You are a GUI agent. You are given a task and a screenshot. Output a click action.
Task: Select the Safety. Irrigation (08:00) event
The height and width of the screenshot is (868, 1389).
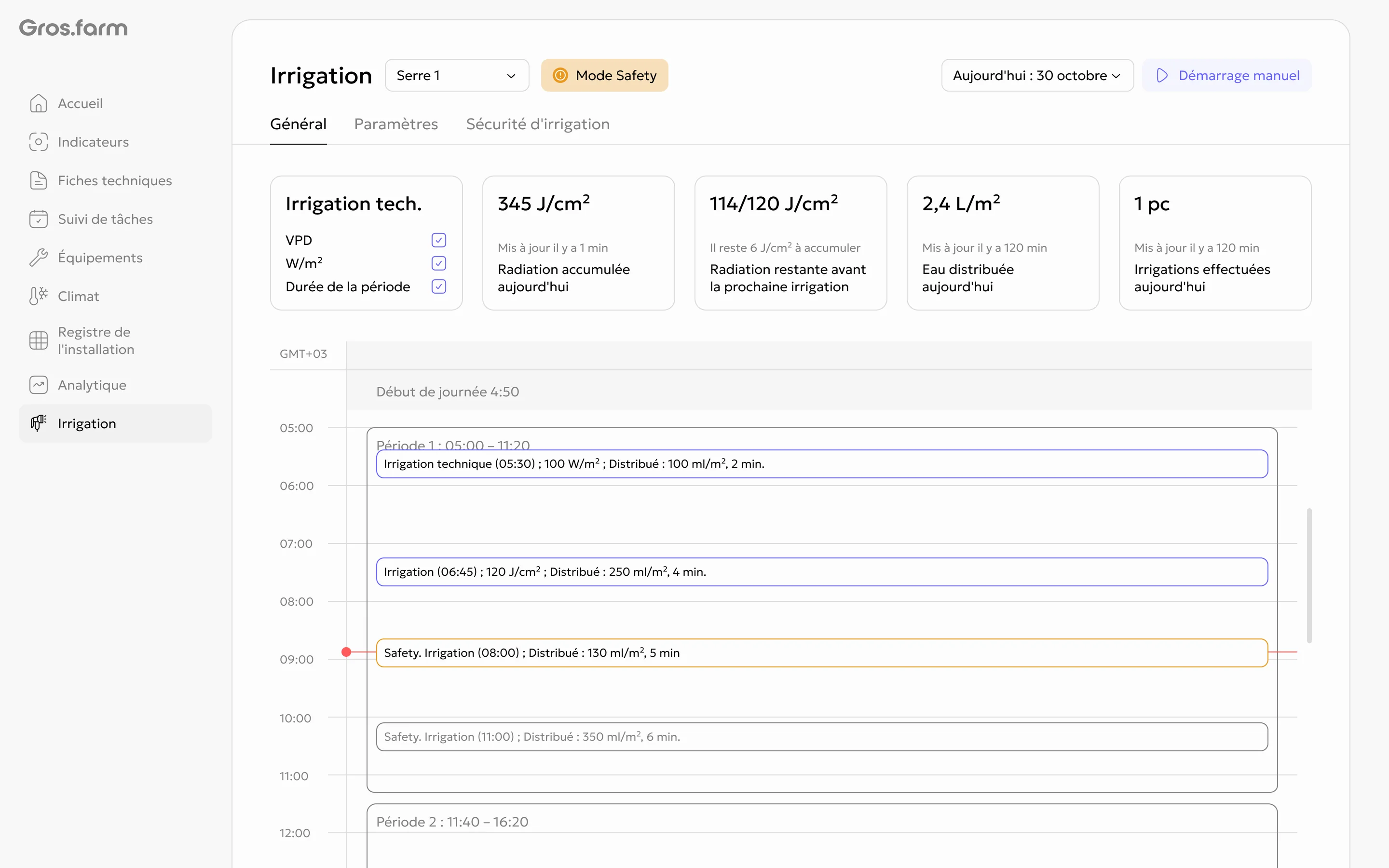[822, 653]
